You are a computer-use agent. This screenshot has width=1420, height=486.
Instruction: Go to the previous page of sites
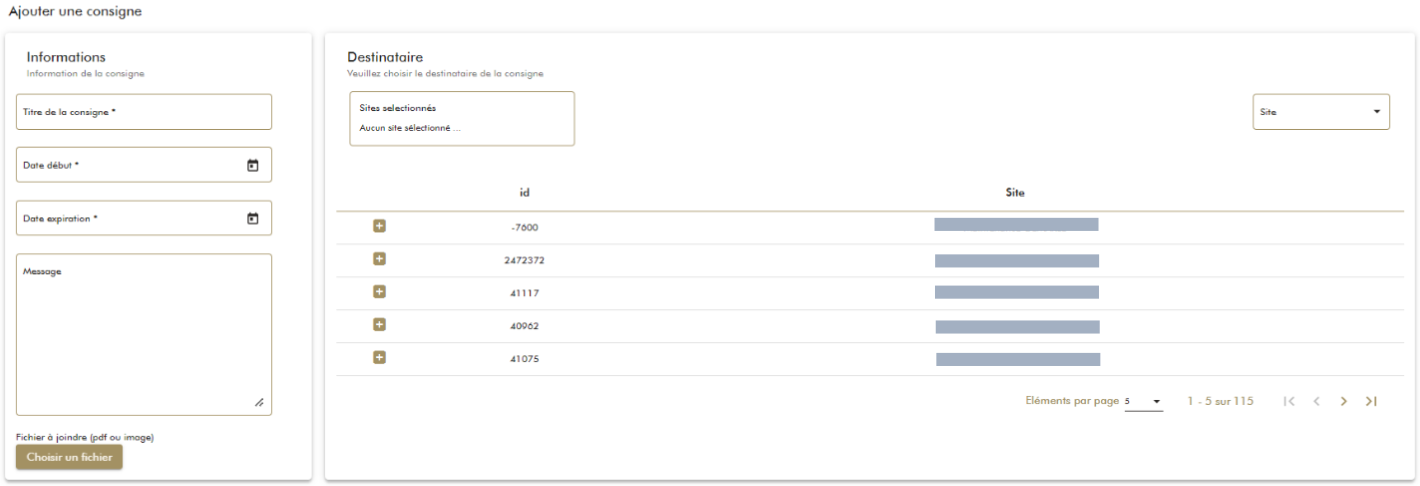point(1317,401)
